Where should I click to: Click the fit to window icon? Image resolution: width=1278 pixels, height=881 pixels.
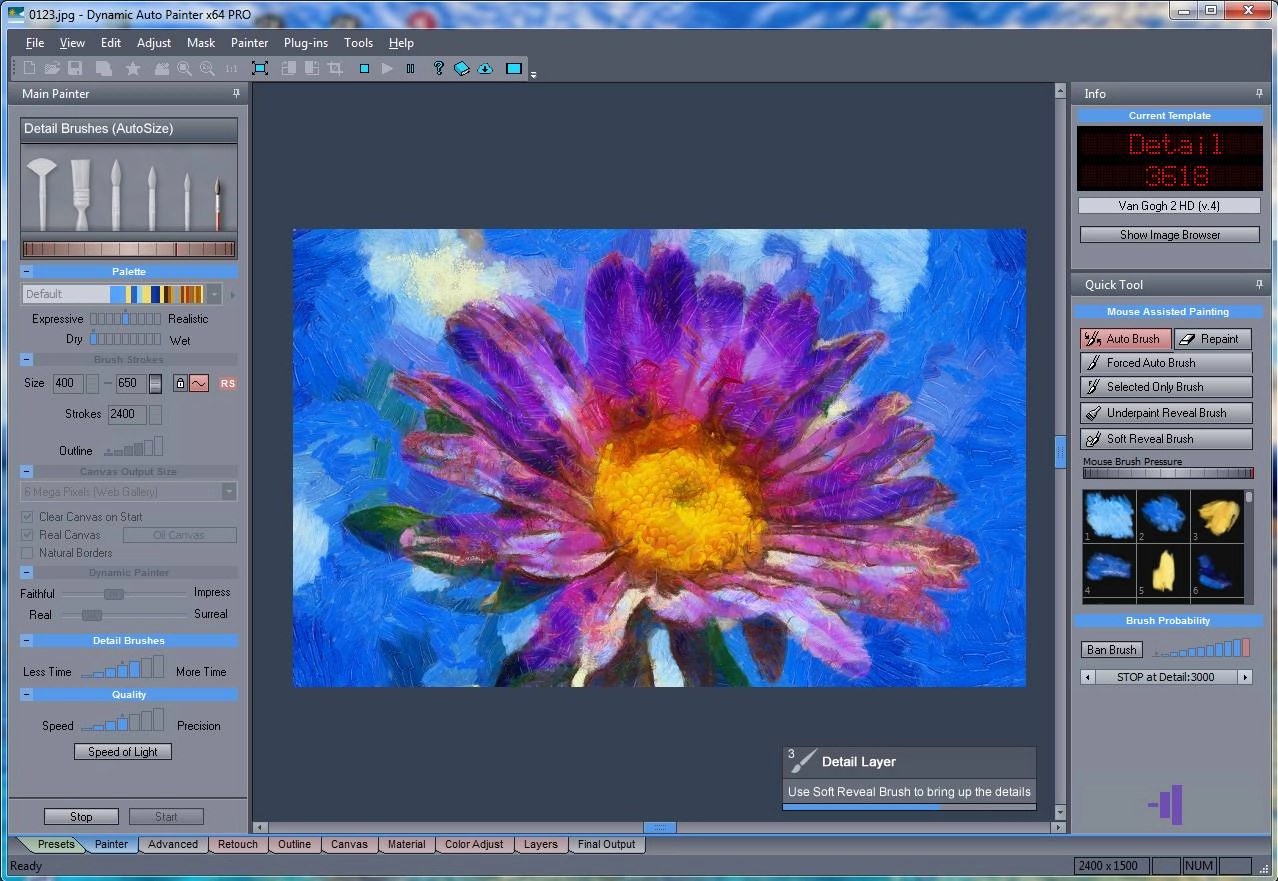point(260,68)
